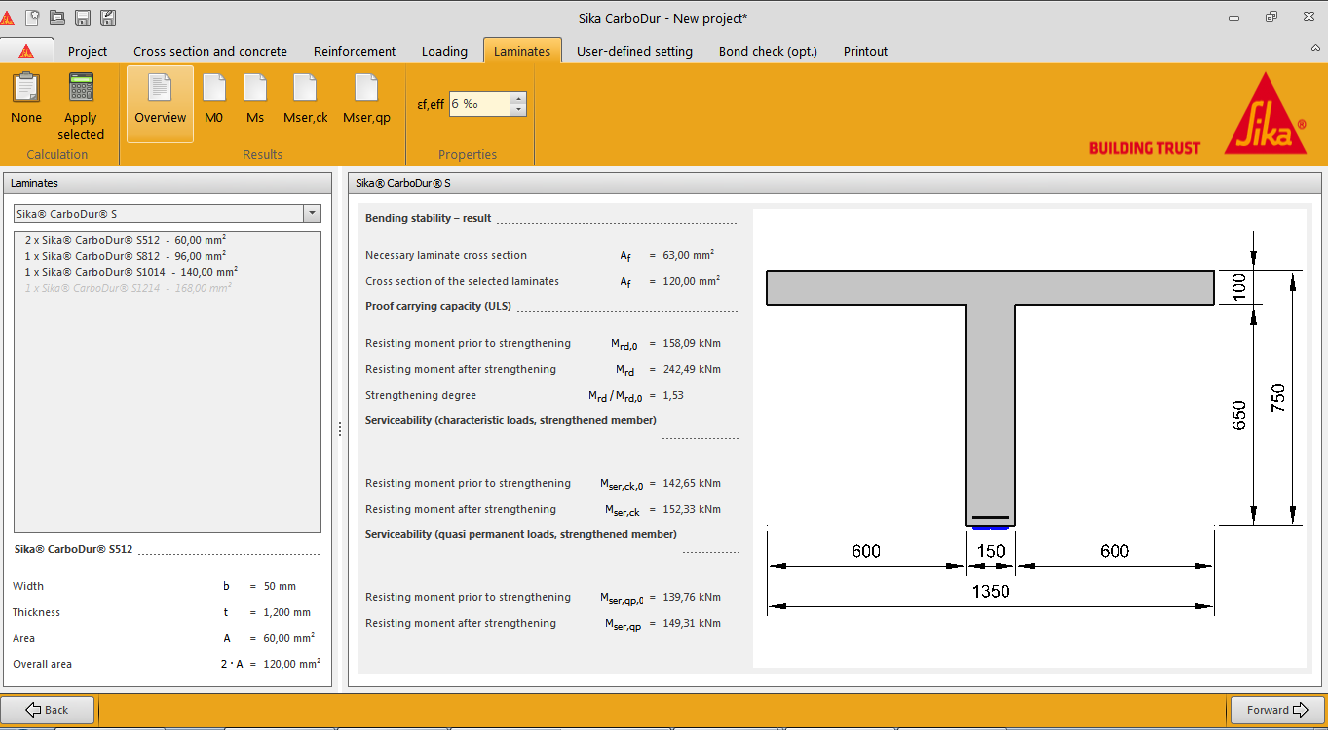The height and width of the screenshot is (730, 1330).
Task: Click the Strengthening degree value 1,53
Action: pyautogui.click(x=673, y=396)
